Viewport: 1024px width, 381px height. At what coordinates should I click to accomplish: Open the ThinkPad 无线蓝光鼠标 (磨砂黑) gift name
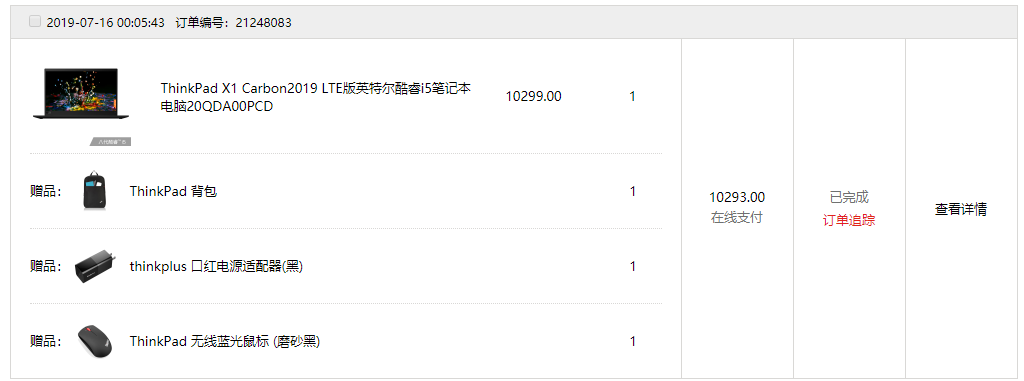[225, 341]
